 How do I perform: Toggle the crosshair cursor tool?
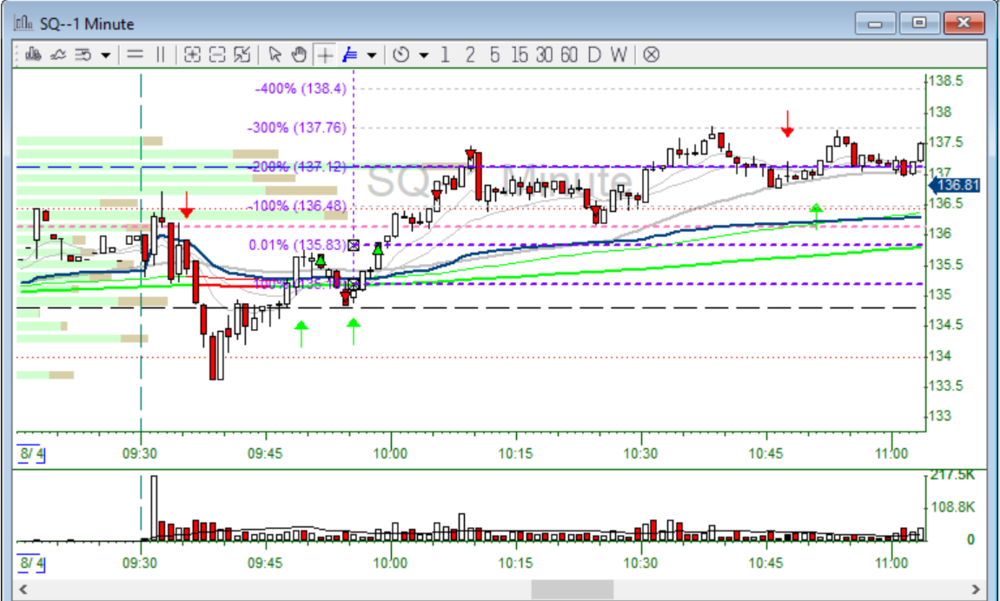325,55
